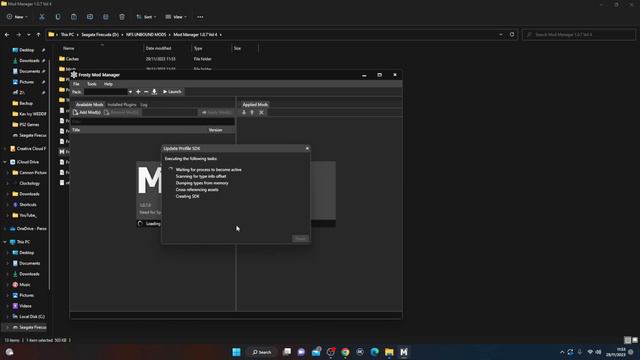Image resolution: width=640 pixels, height=360 pixels.
Task: Move applied mod up arrow icon
Action: click(x=252, y=112)
